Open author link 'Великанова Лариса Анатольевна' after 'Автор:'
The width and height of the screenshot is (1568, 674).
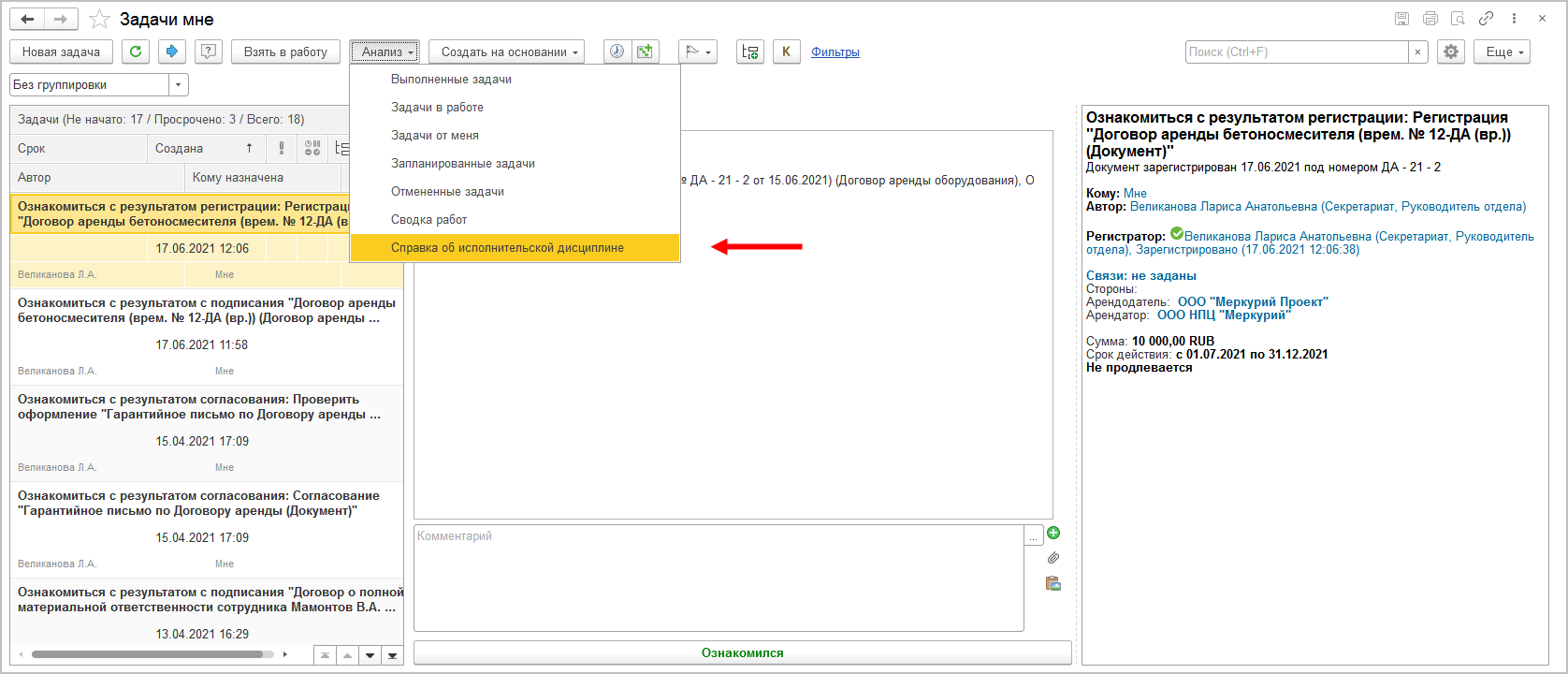pos(1328,207)
